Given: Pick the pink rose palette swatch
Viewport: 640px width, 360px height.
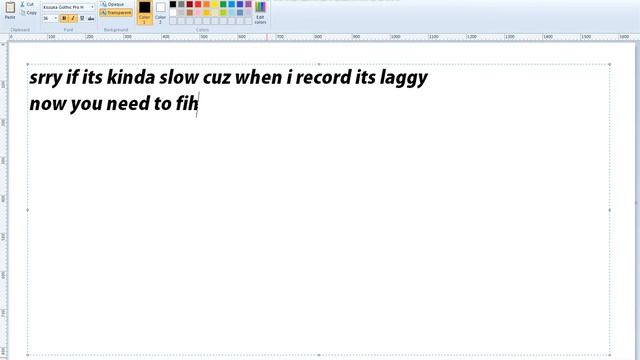Looking at the screenshot, I should pos(198,13).
